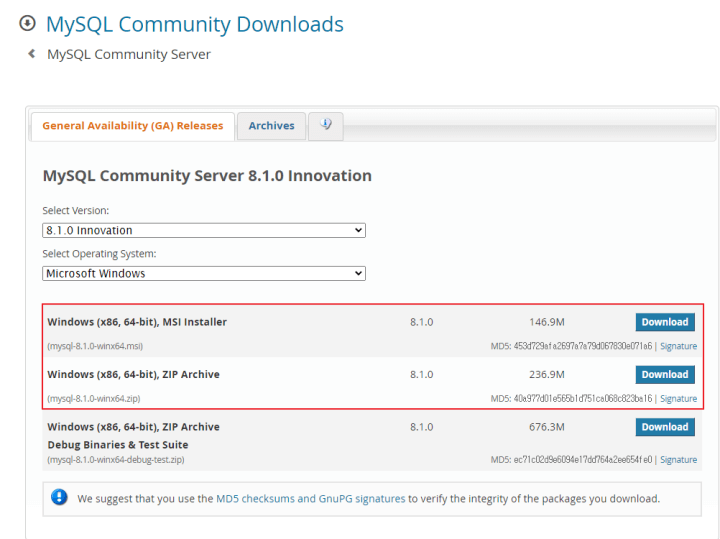Click the mysql-8.1.0-winx64.zip file name
The height and width of the screenshot is (539, 720).
click(94, 399)
